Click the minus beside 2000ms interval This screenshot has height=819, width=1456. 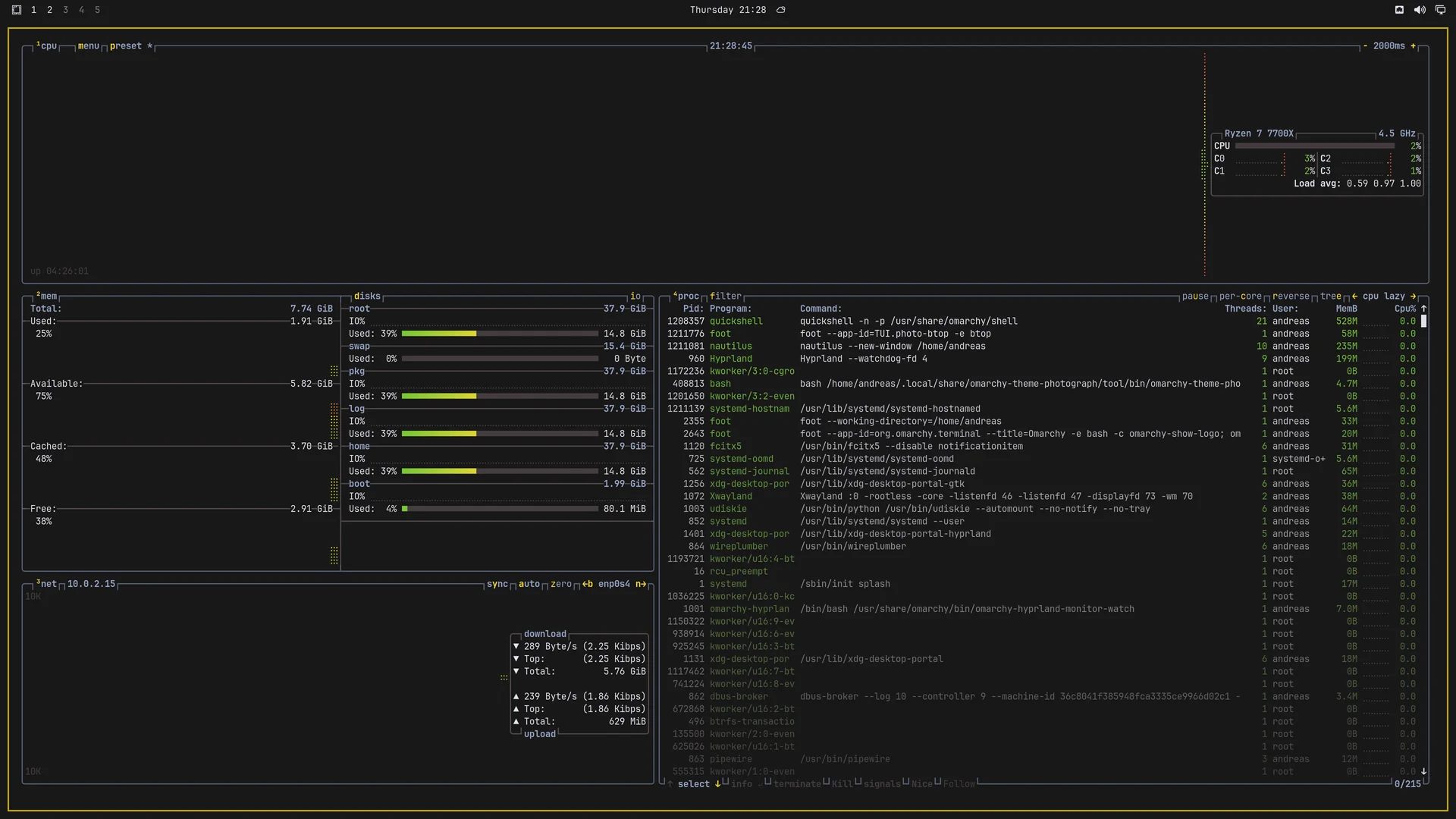(x=1365, y=46)
